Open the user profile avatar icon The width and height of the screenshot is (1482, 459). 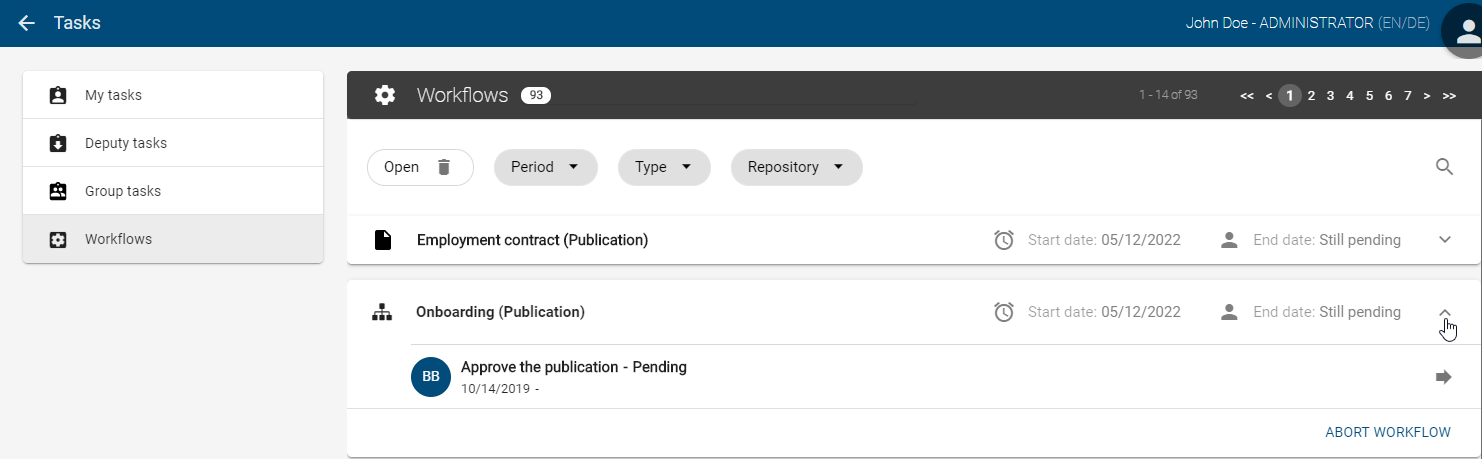click(x=1466, y=31)
